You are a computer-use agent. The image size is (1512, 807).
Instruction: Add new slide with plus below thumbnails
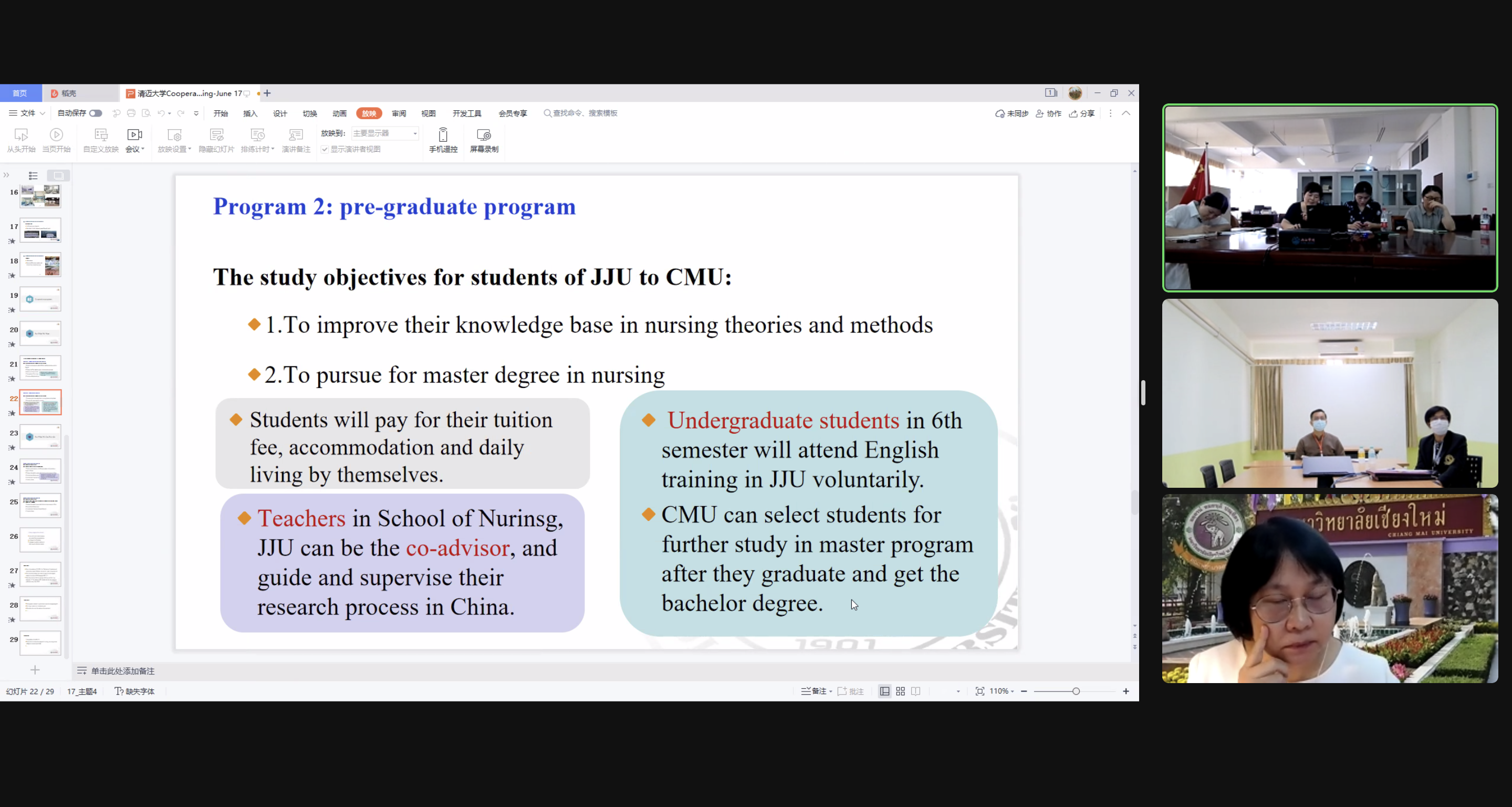35,669
